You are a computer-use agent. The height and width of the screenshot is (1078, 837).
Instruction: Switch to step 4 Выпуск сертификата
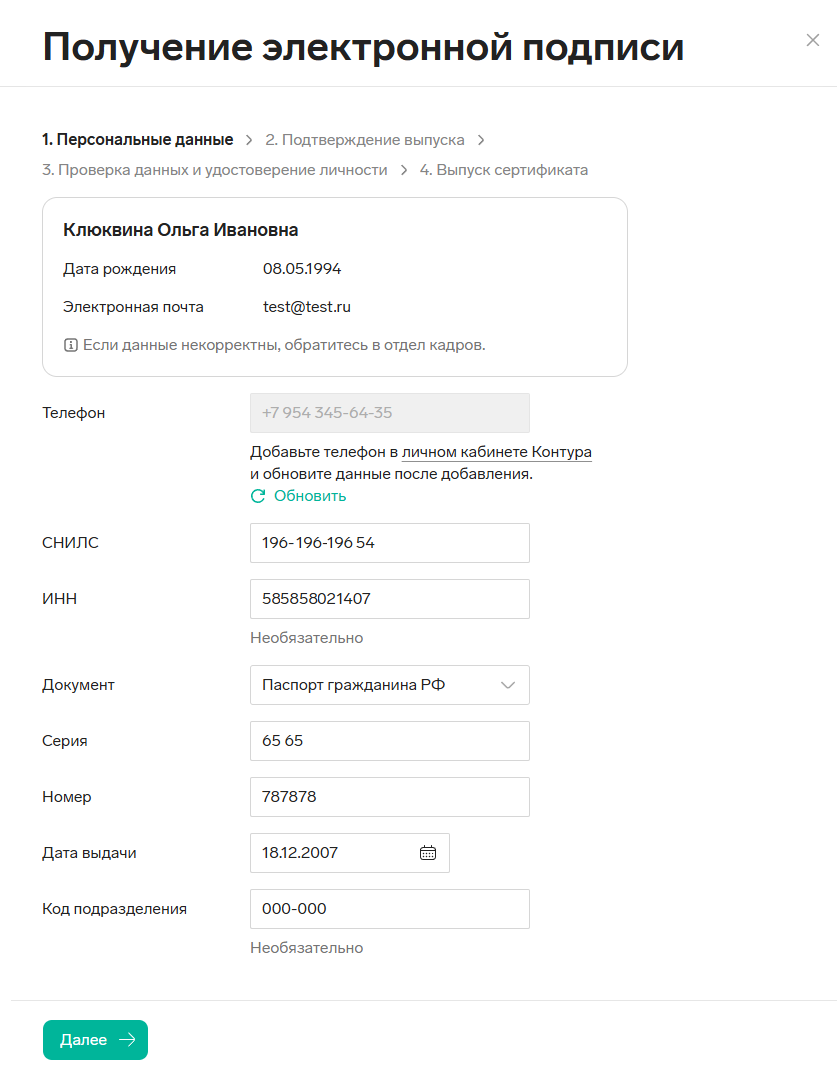coord(504,170)
